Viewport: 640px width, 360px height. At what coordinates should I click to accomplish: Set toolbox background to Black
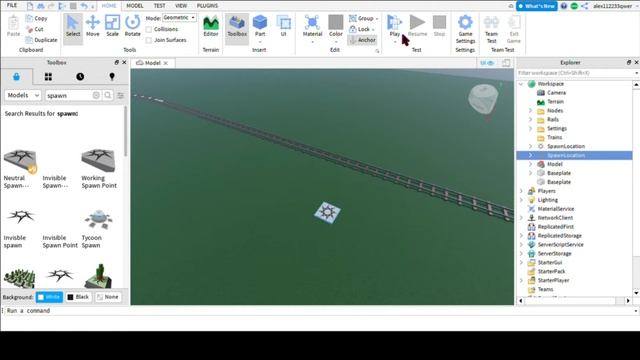click(78, 297)
